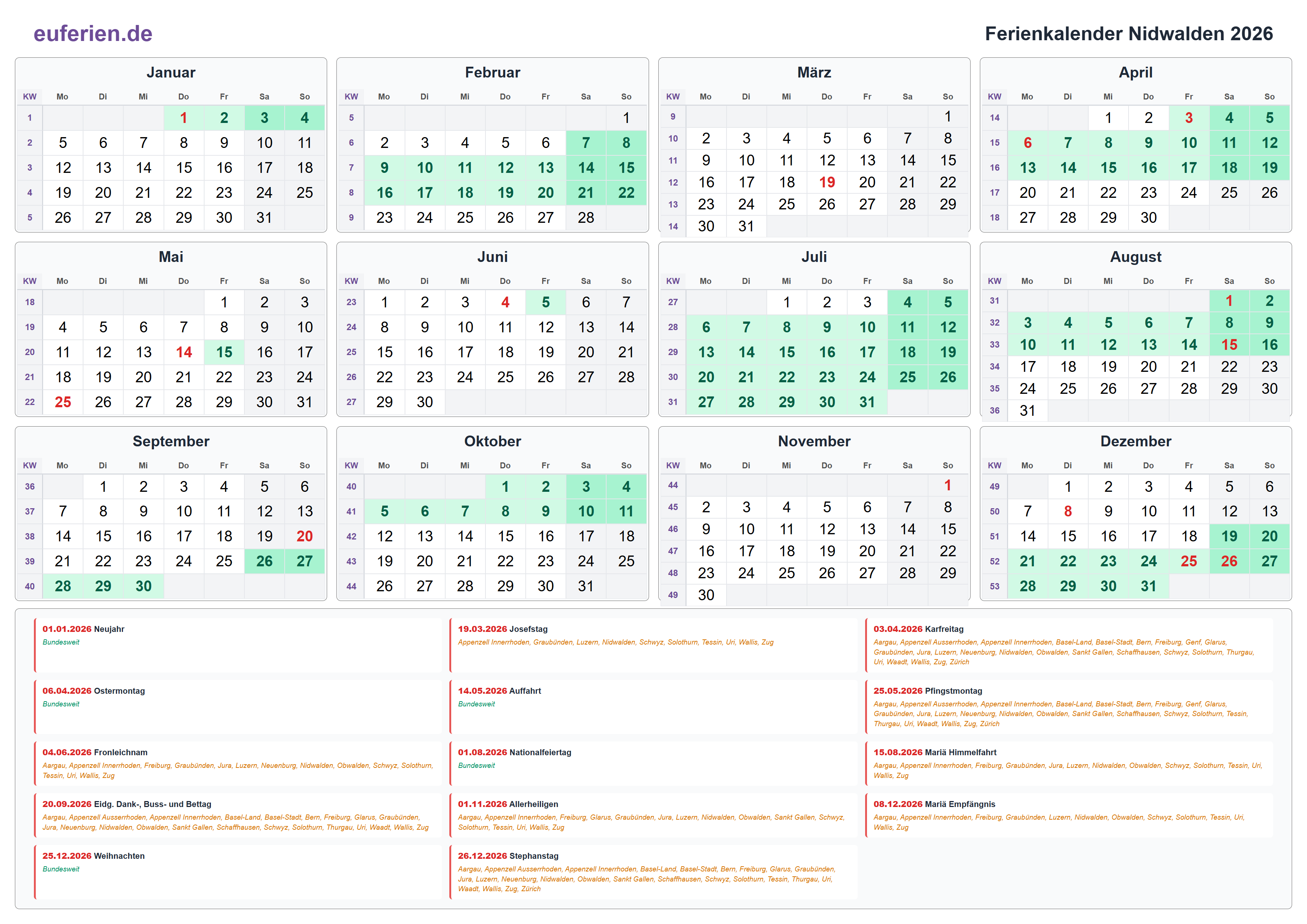Click February 22 holiday-shaded cell
The height and width of the screenshot is (924, 1307).
pyautogui.click(x=626, y=193)
